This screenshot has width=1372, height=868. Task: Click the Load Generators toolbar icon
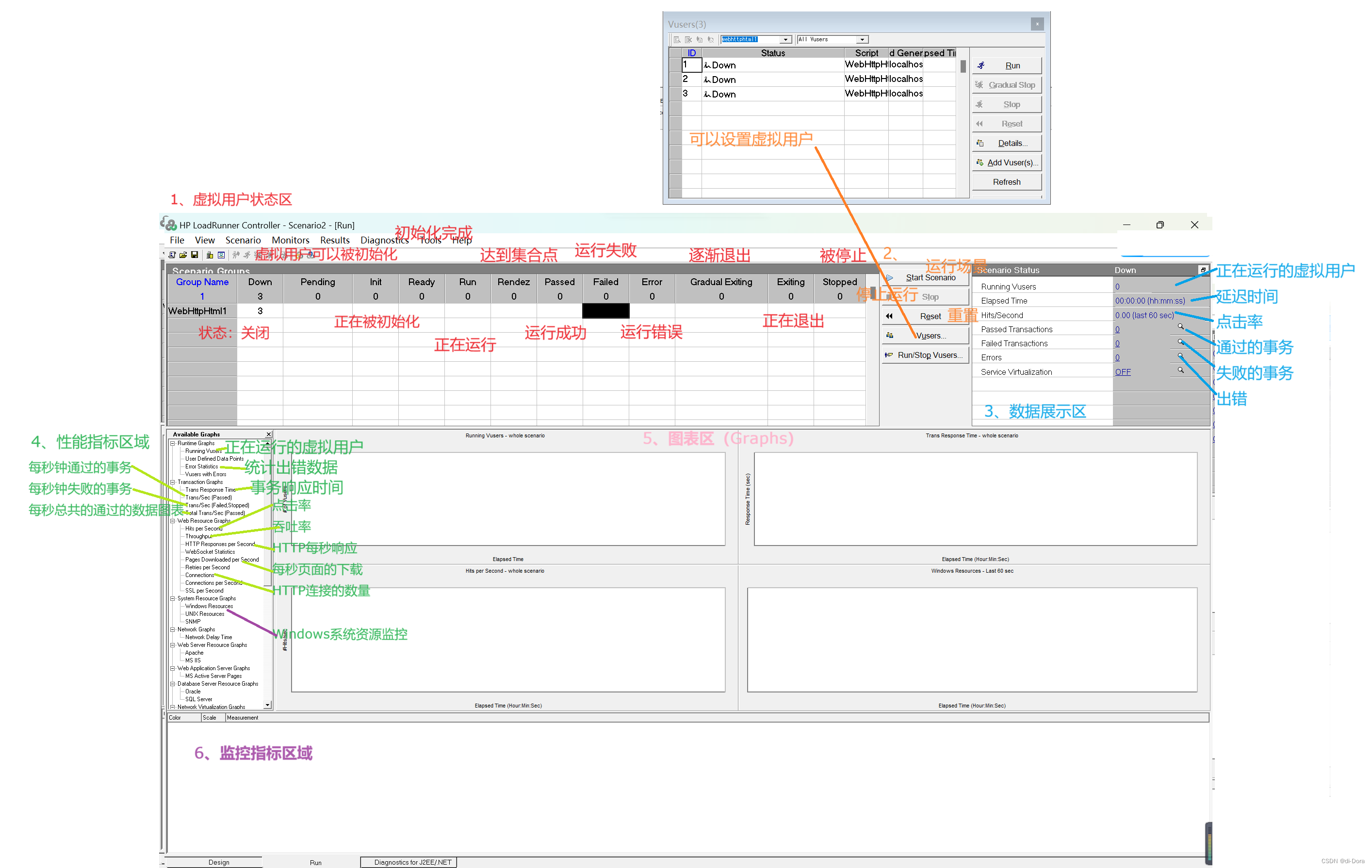[x=210, y=255]
